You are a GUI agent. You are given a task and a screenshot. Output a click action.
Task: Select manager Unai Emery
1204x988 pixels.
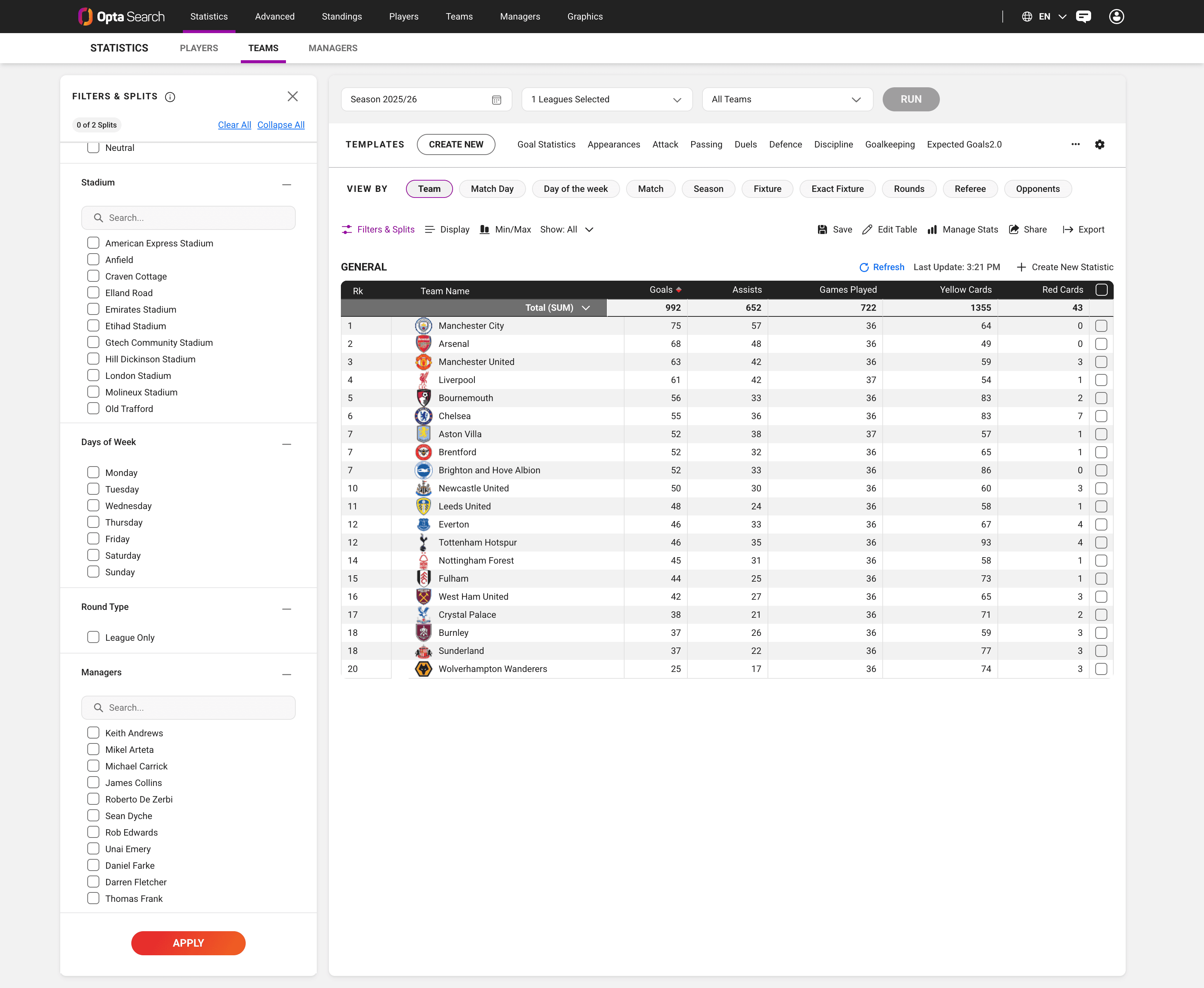(93, 848)
